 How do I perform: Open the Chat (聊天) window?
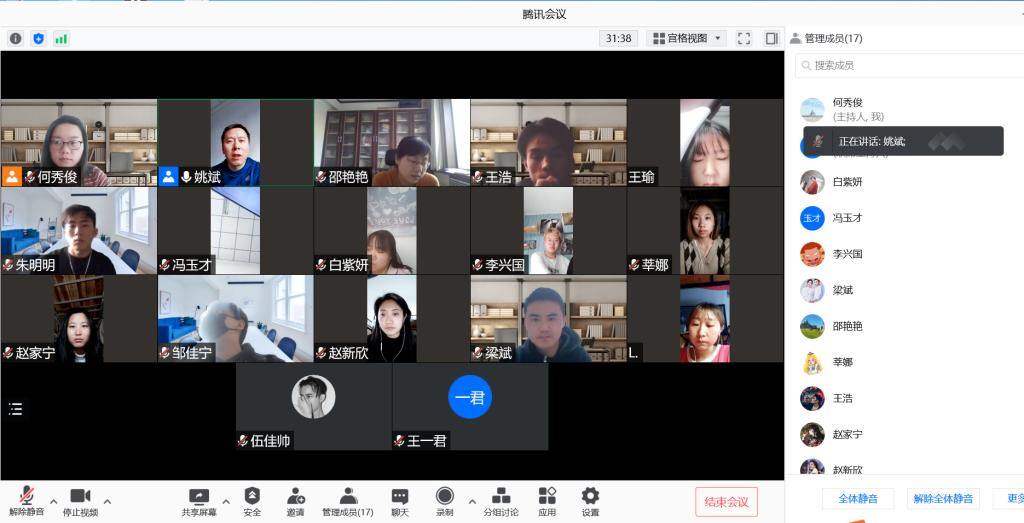pyautogui.click(x=400, y=501)
